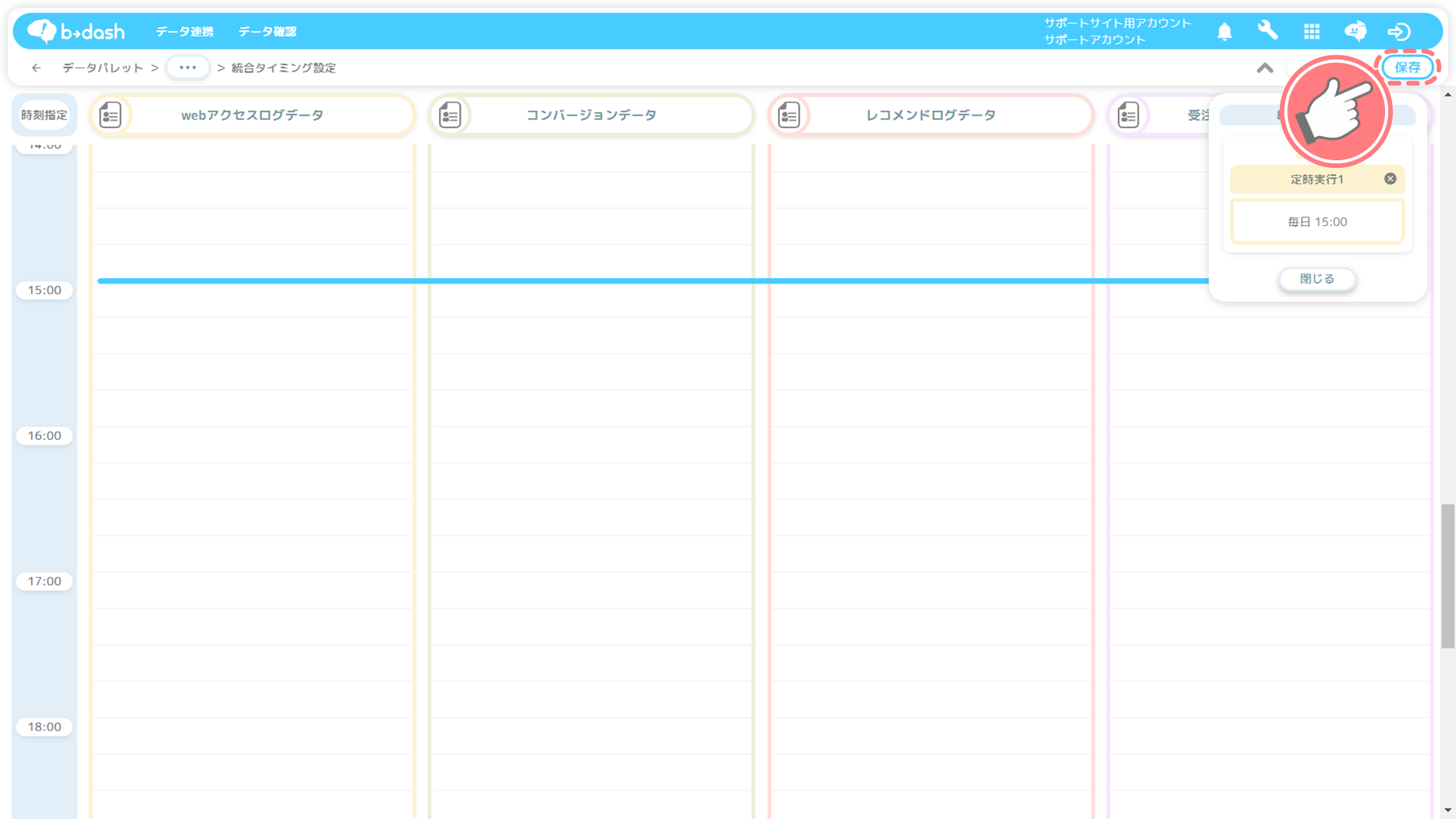Viewport: 1456px width, 819px height.
Task: Close the schedule panel with 閉じる
Action: click(x=1317, y=279)
